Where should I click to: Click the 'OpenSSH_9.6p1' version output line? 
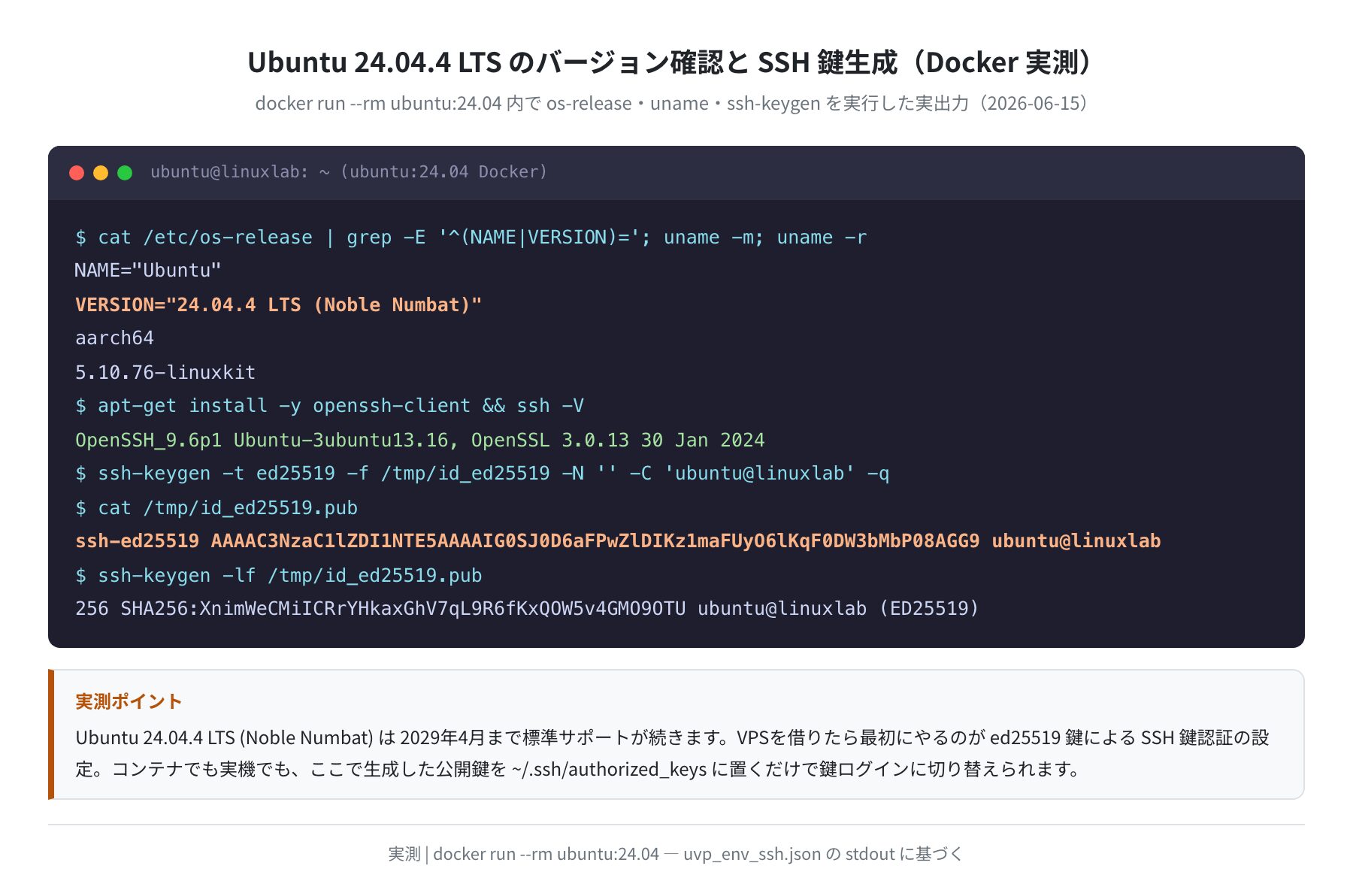tap(419, 440)
